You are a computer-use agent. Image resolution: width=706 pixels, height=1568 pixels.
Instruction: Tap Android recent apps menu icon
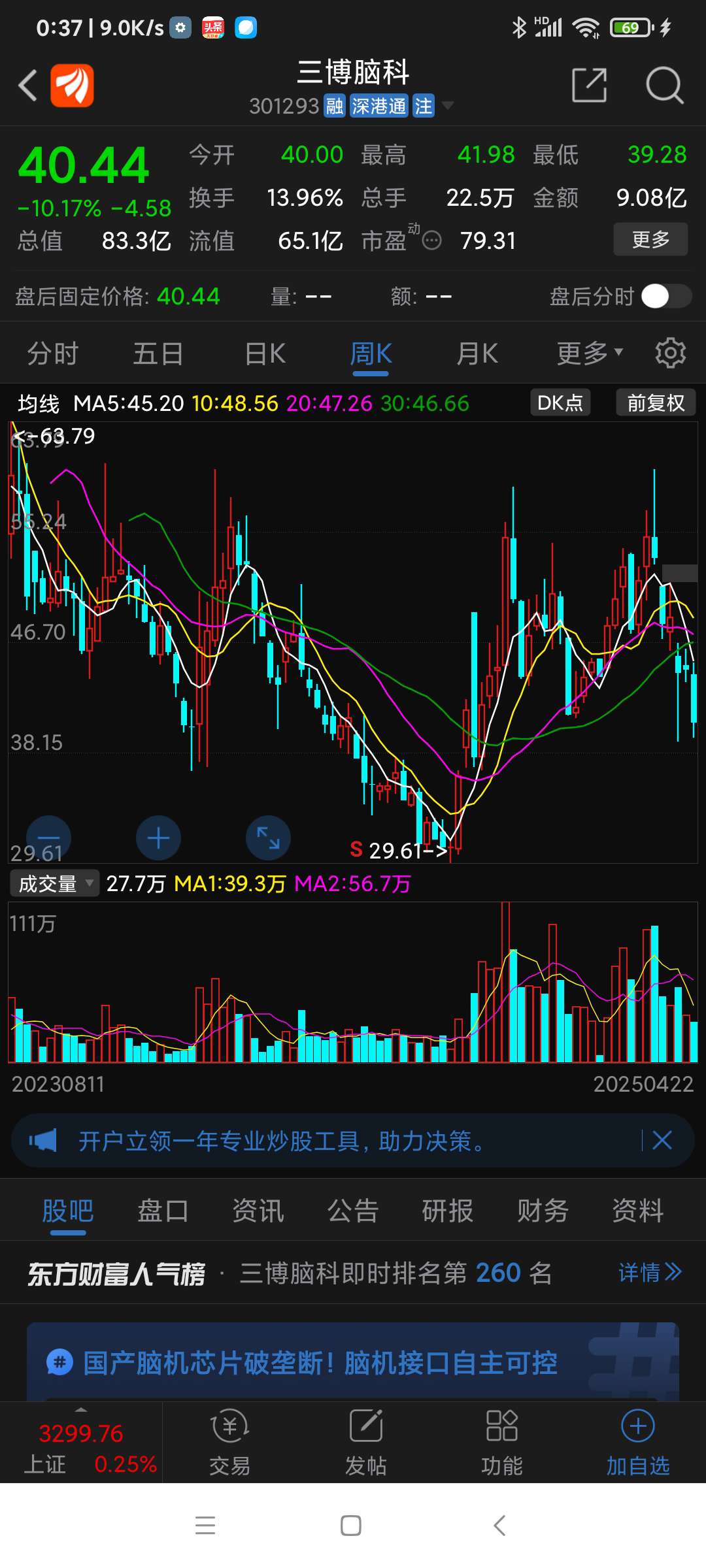click(x=205, y=1526)
